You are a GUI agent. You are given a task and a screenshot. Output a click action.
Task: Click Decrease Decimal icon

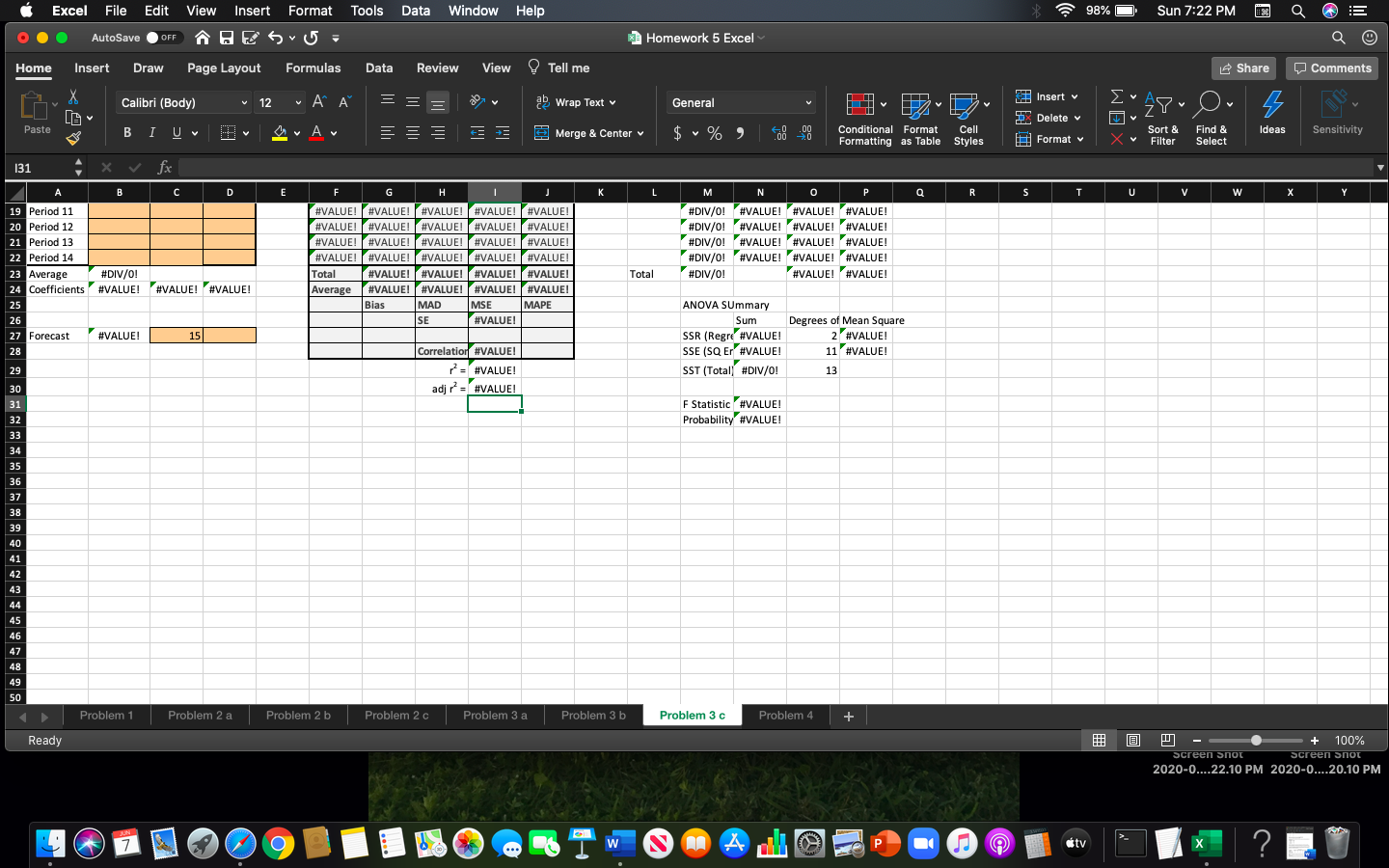point(805,133)
